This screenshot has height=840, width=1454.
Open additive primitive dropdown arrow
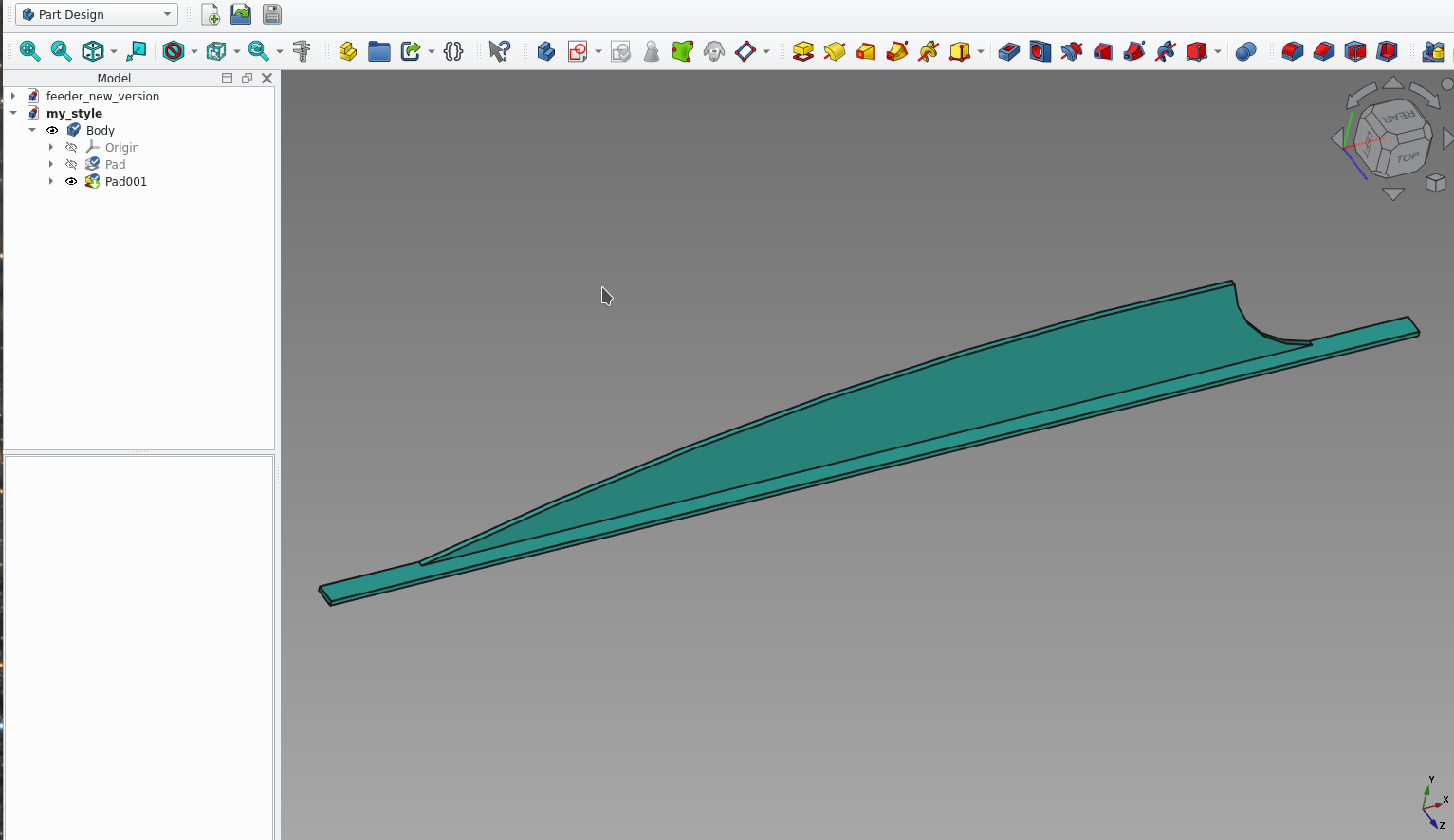[981, 51]
